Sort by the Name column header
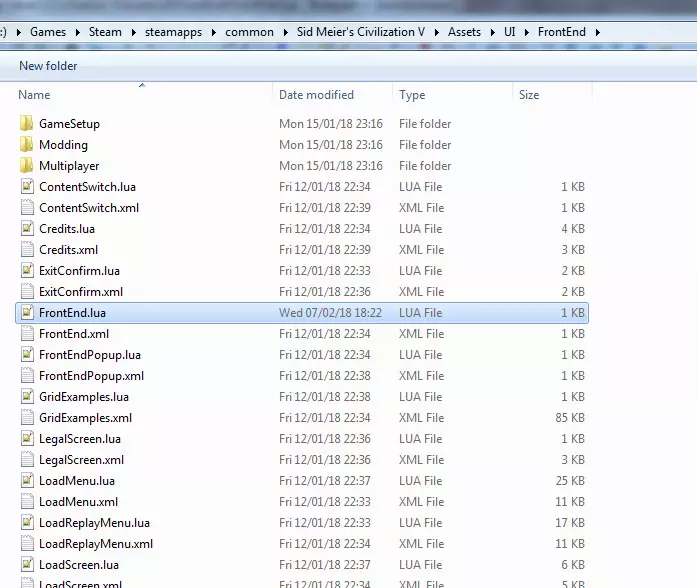 tap(34, 95)
